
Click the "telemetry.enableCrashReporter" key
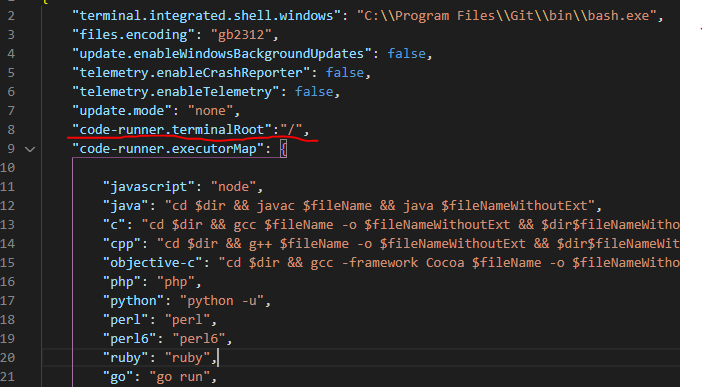pyautogui.click(x=191, y=73)
